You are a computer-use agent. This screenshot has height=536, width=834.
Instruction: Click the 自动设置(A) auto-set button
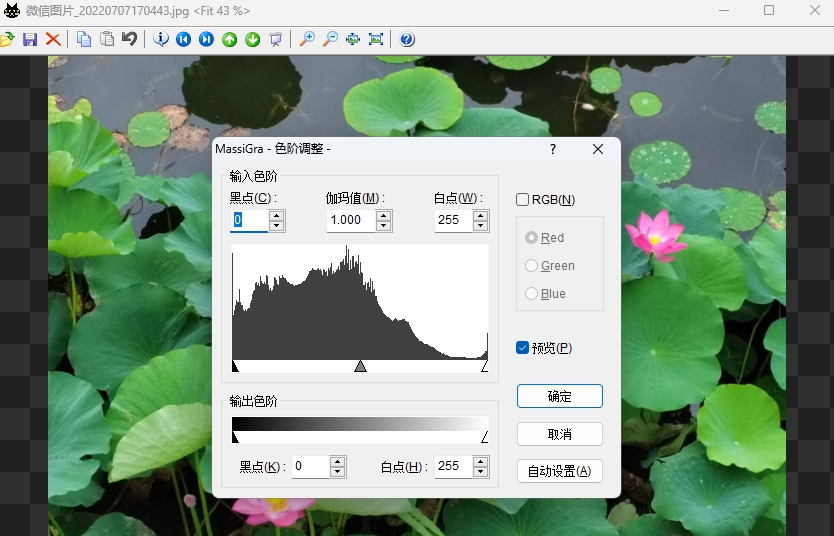click(x=560, y=471)
